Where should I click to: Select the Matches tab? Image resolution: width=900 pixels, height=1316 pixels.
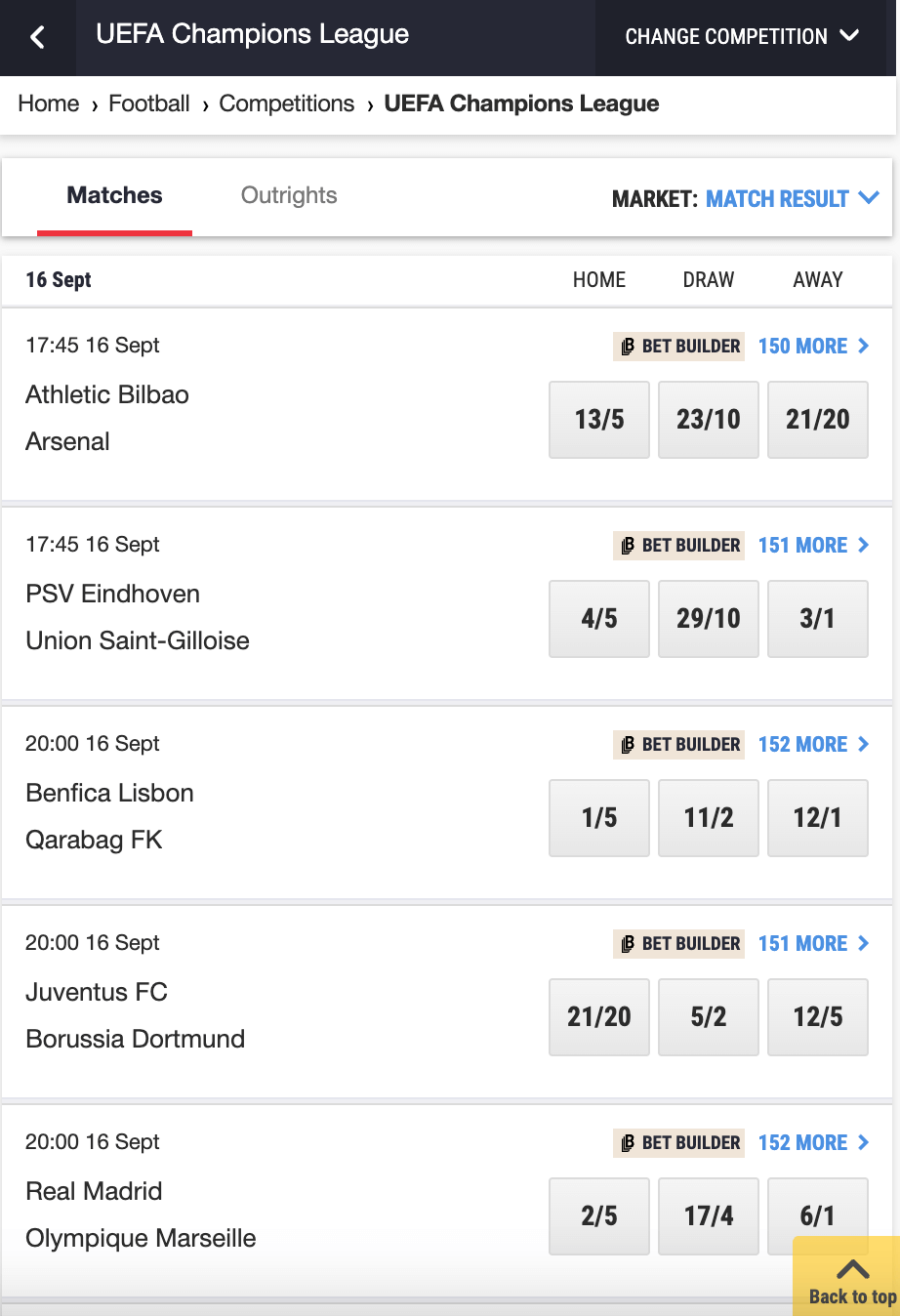(x=114, y=195)
